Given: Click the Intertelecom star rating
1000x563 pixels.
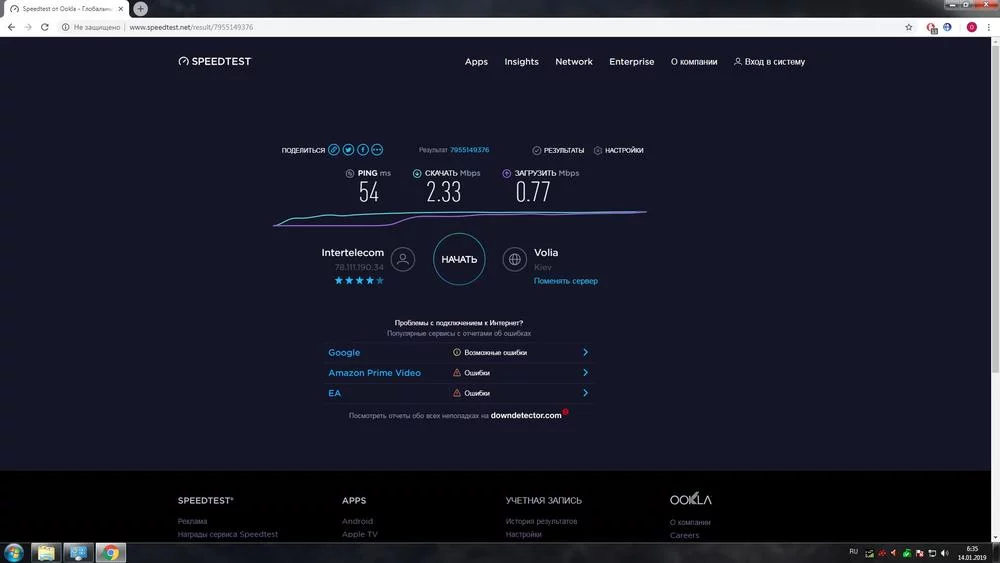Looking at the screenshot, I should point(359,281).
